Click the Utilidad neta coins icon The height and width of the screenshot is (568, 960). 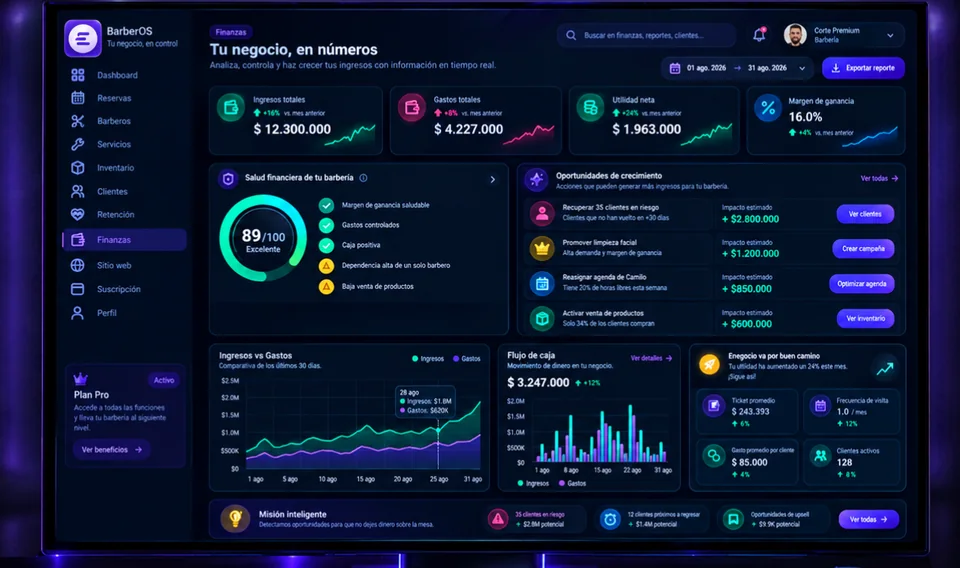pos(590,108)
